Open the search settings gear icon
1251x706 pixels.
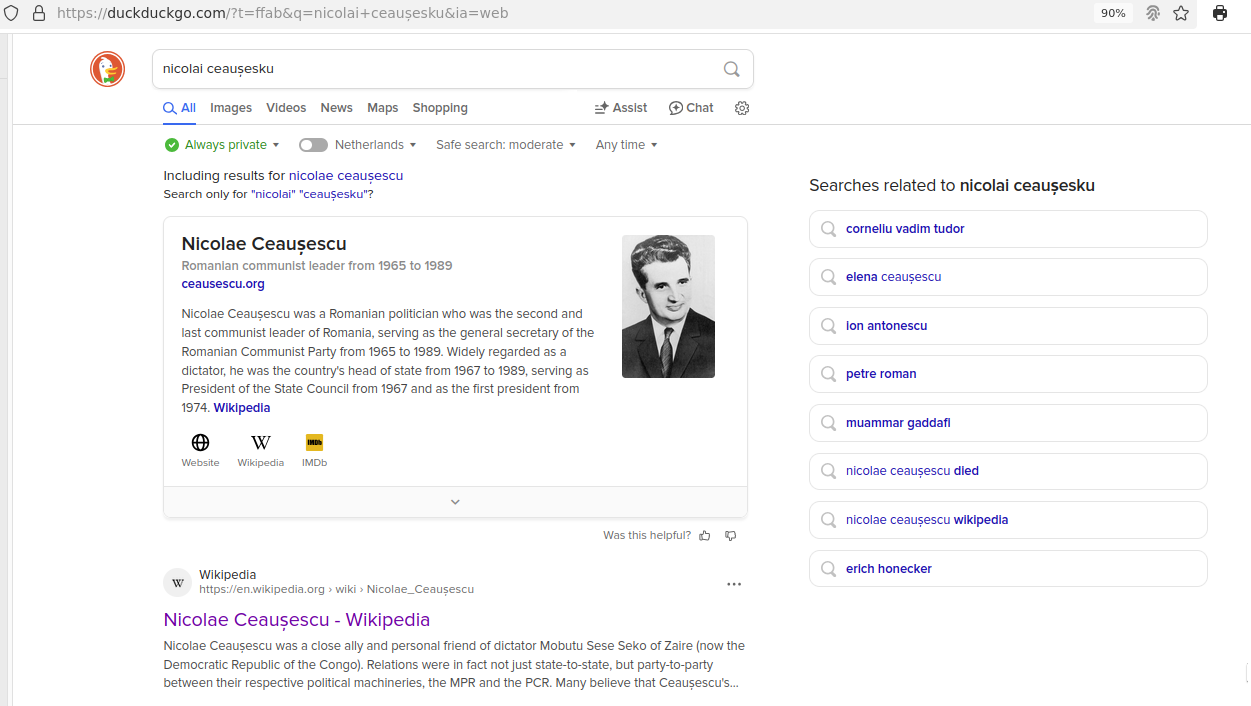pos(742,108)
